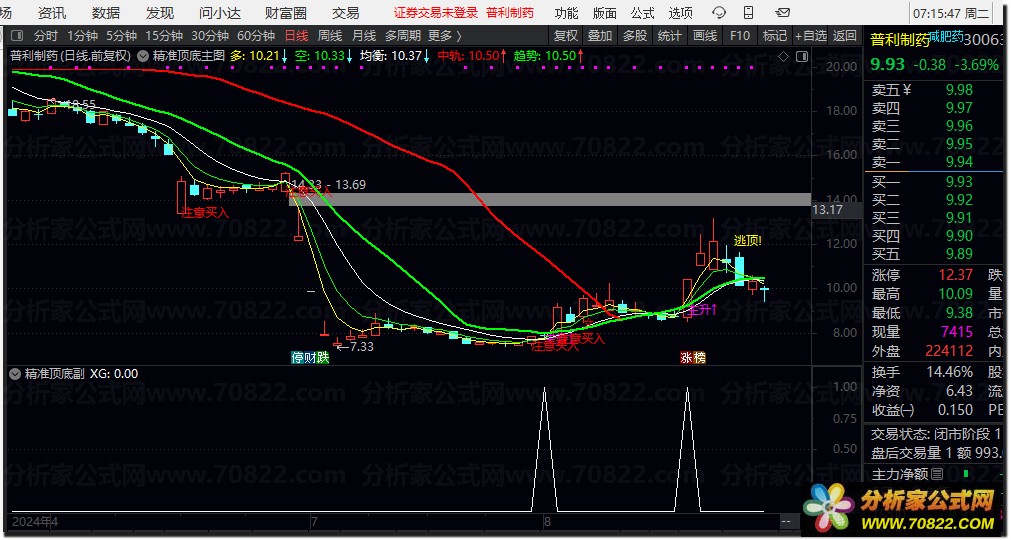This screenshot has height=540, width=1011.
Task: Click the 画线 drawing button
Action: 705,36
